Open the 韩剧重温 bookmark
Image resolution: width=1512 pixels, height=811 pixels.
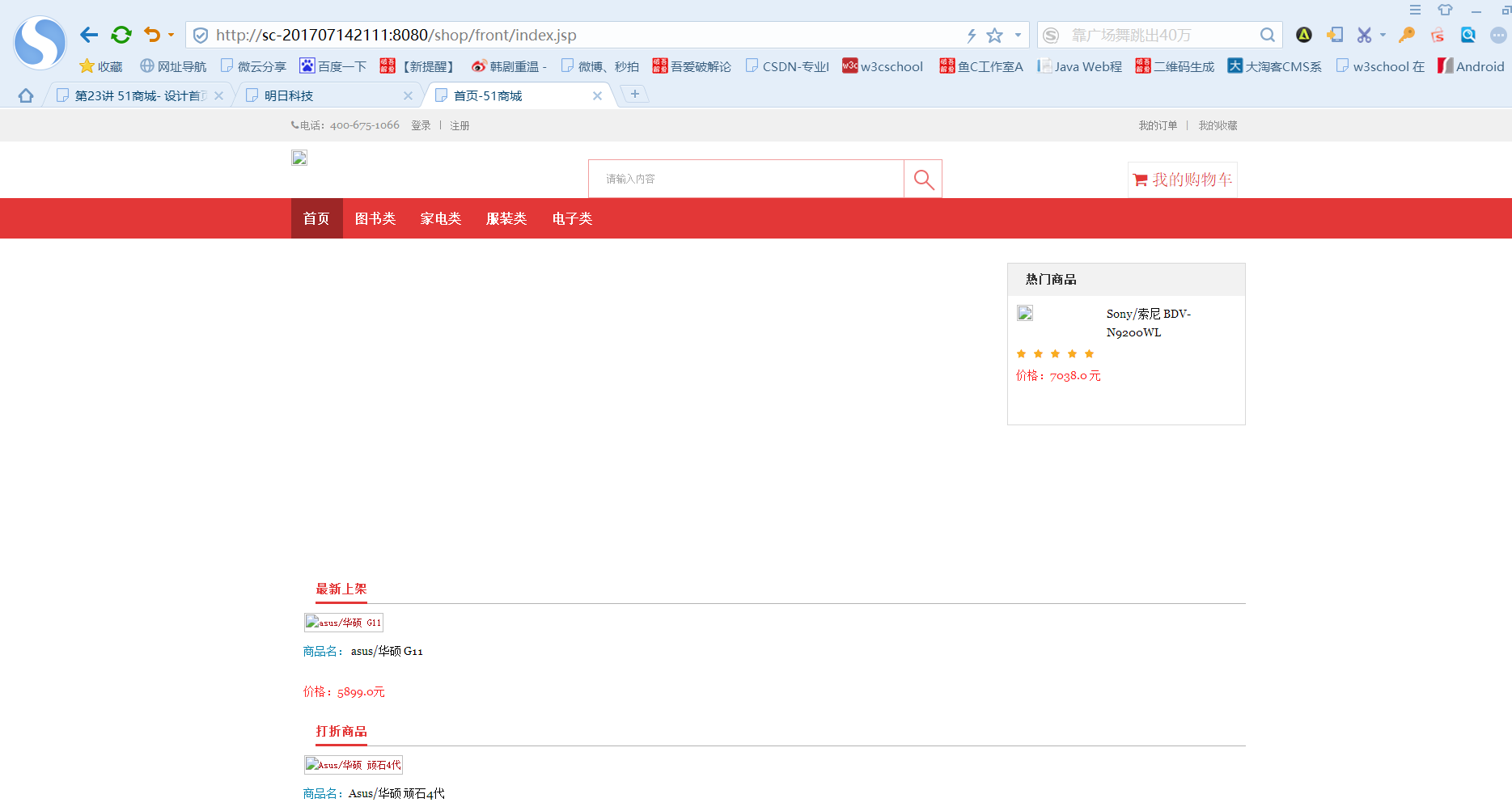(x=510, y=66)
